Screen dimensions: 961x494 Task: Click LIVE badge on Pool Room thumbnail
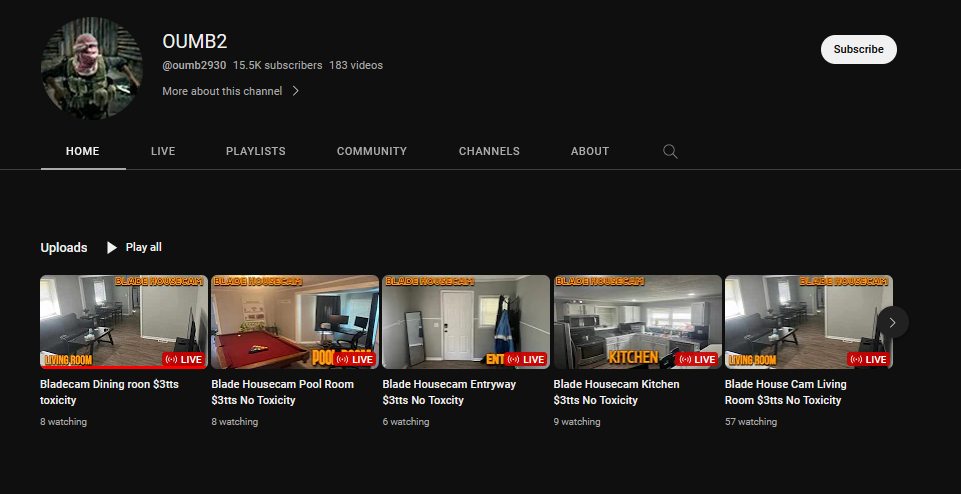coord(355,359)
